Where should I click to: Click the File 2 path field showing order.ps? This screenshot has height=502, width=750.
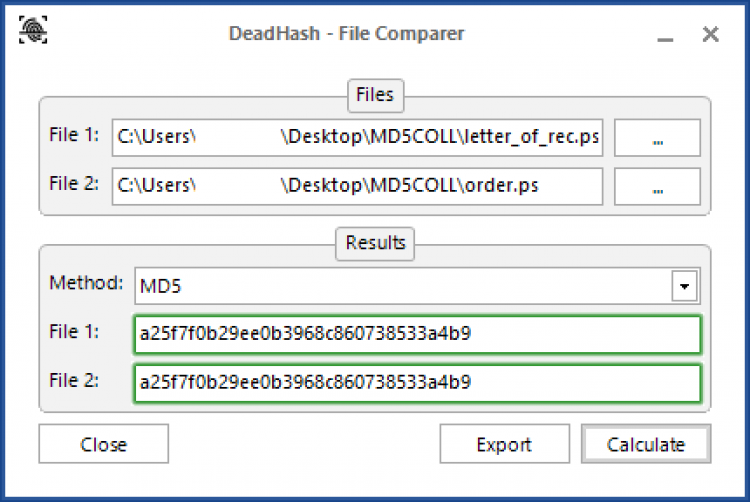tap(357, 186)
